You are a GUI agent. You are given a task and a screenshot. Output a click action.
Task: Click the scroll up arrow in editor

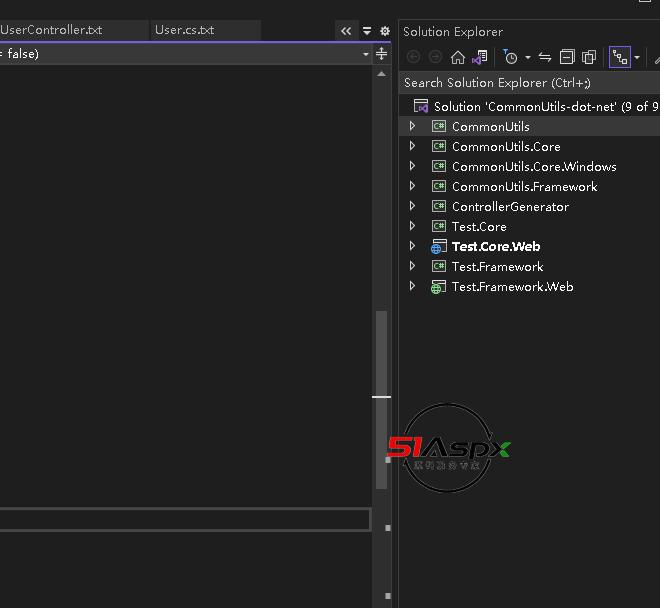click(381, 74)
